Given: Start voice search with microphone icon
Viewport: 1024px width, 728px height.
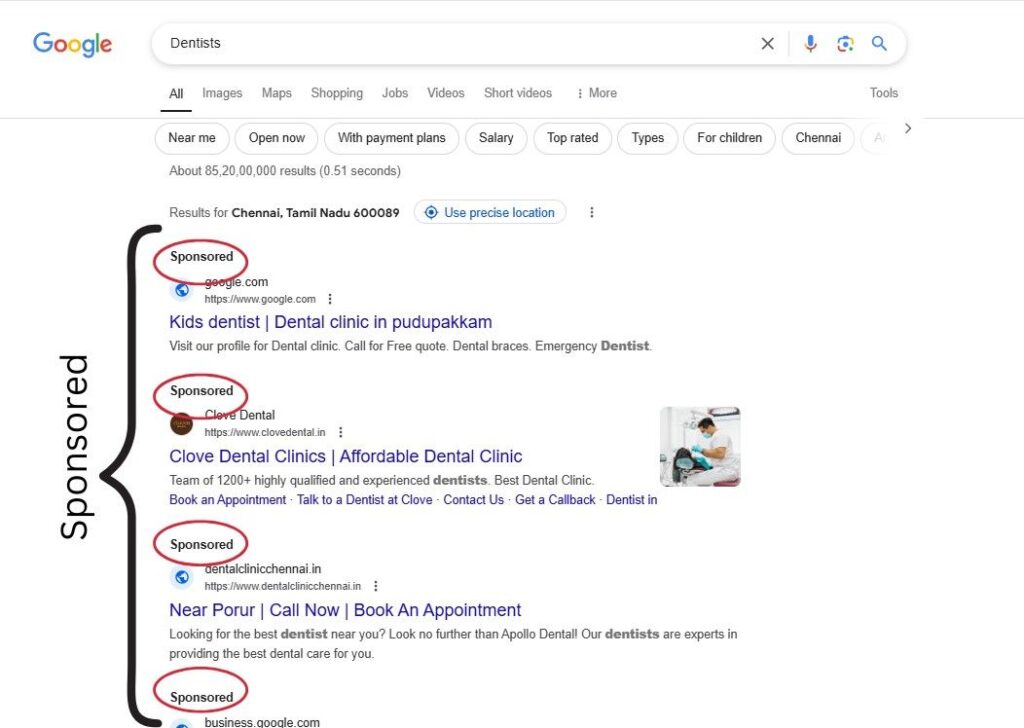Looking at the screenshot, I should (x=810, y=44).
